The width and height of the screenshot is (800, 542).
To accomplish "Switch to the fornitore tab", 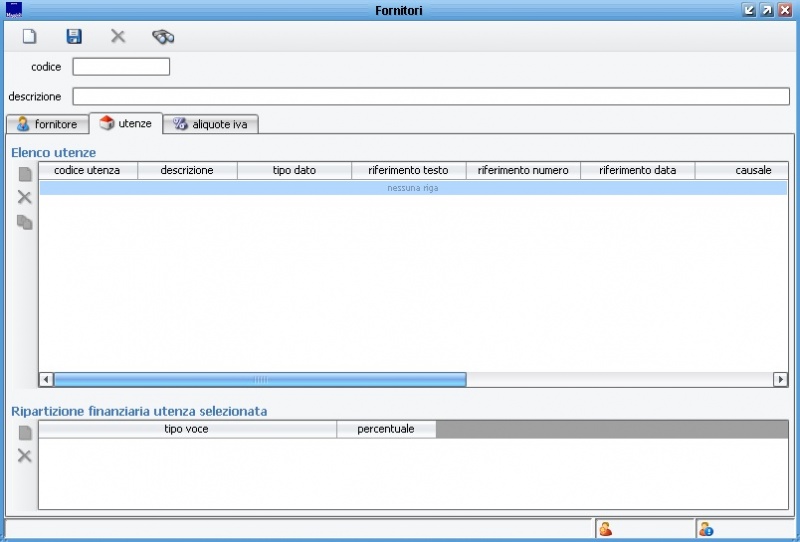I will pyautogui.click(x=47, y=124).
